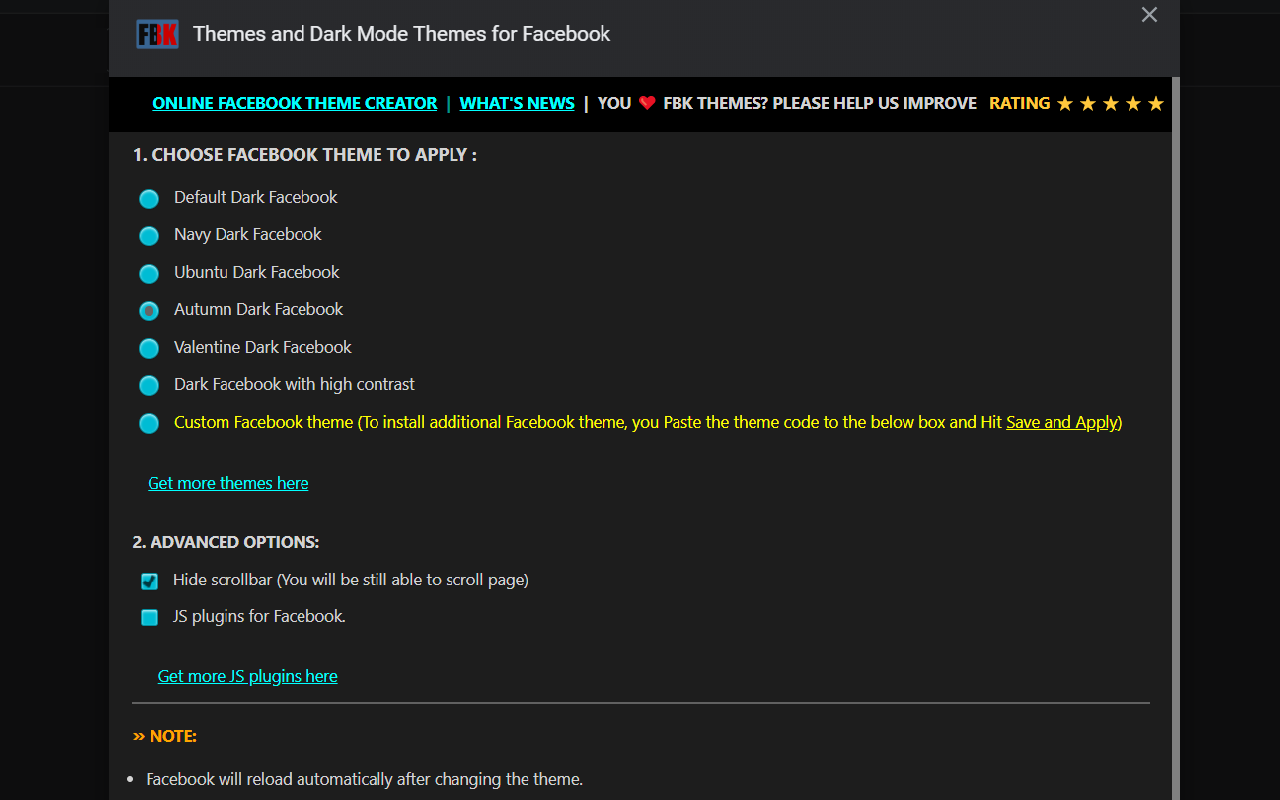
Task: Open the What's News link
Action: point(517,103)
